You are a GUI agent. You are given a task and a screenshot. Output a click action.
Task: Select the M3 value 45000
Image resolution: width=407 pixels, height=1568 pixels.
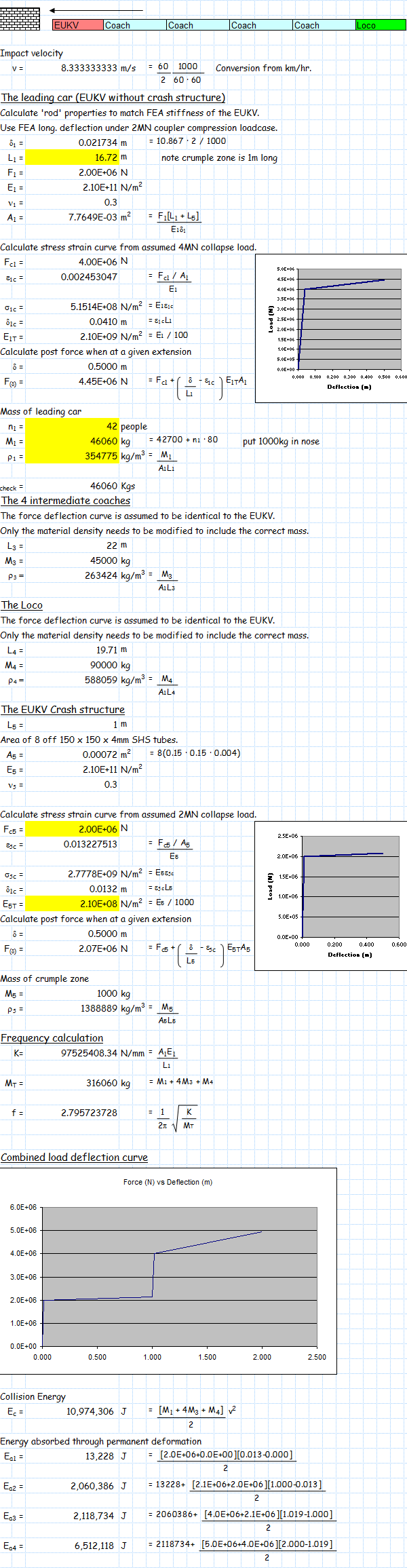(104, 560)
